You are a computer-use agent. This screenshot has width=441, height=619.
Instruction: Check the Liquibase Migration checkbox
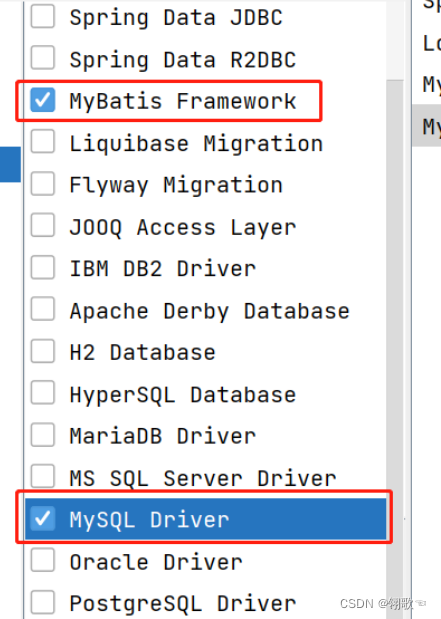pos(43,141)
